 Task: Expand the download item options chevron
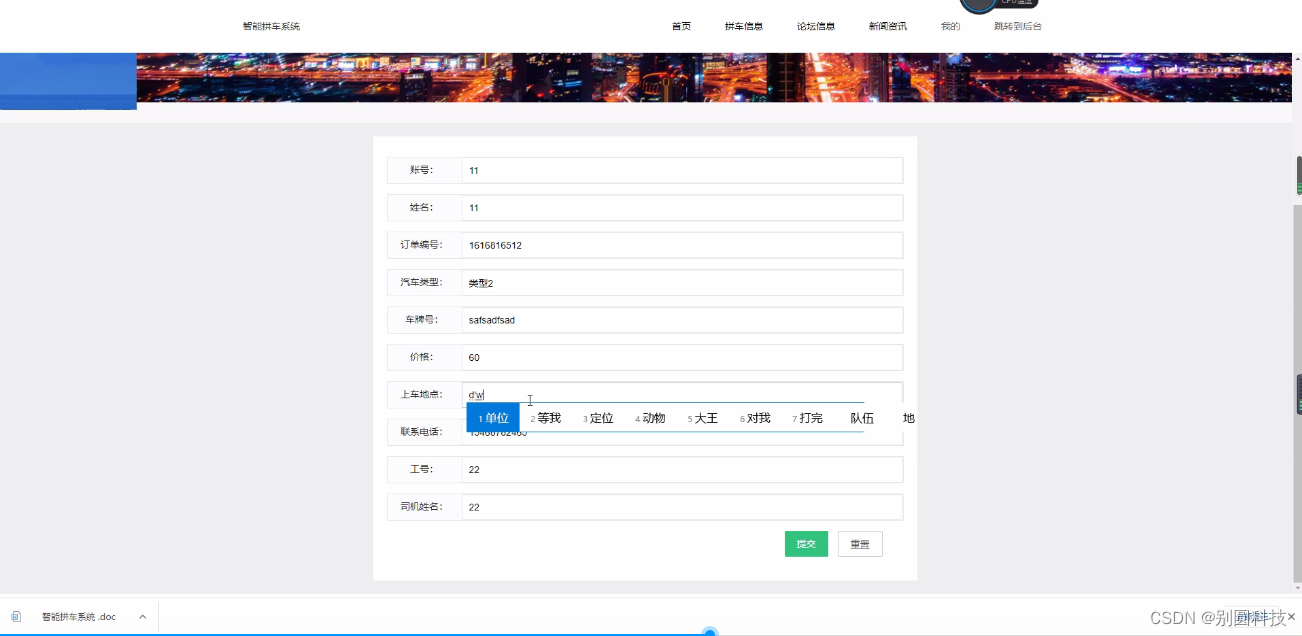click(142, 617)
